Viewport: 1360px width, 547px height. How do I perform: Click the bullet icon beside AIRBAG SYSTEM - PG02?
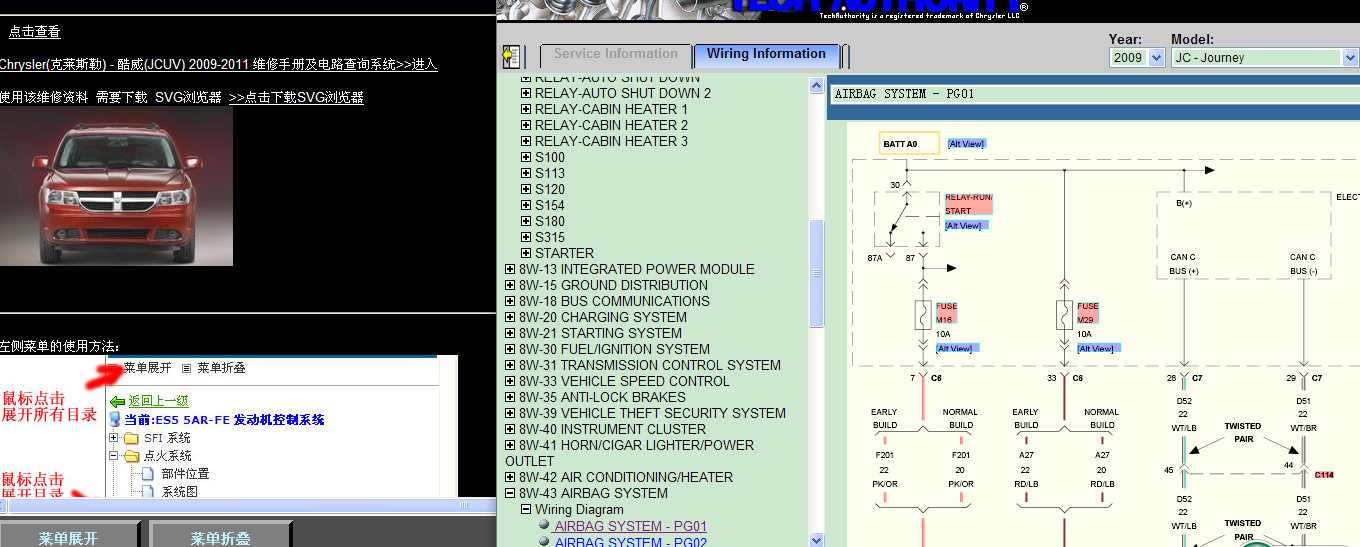pyautogui.click(x=544, y=540)
